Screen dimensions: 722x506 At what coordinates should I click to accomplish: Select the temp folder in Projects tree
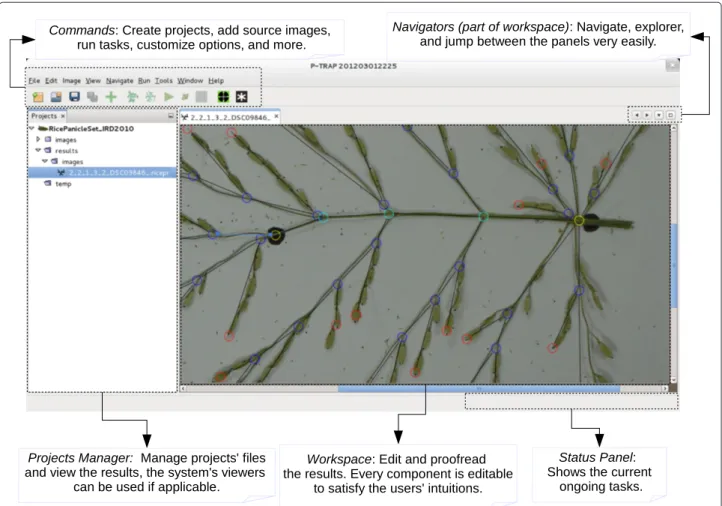tap(64, 184)
